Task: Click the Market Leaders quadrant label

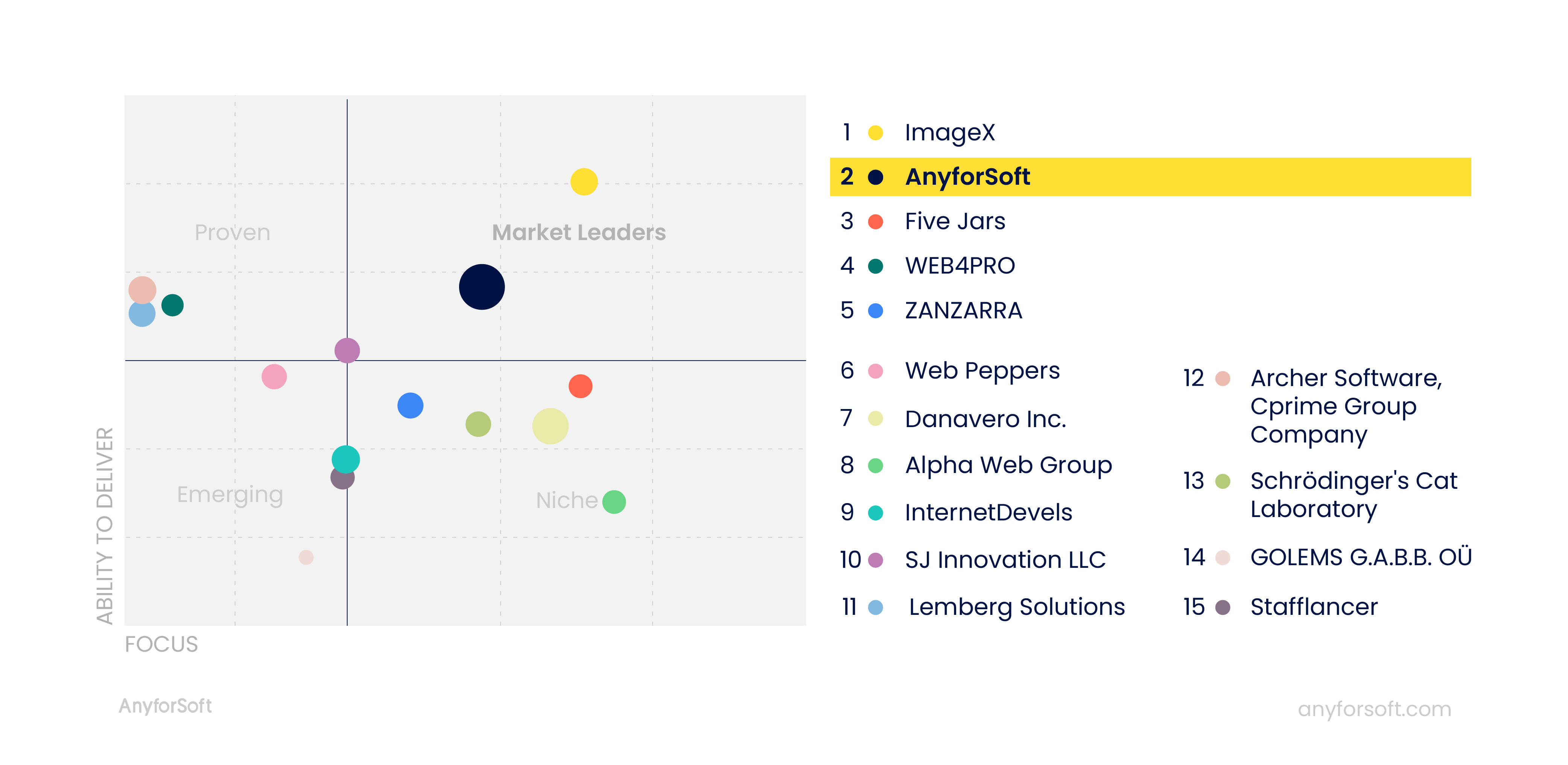Action: 578,232
